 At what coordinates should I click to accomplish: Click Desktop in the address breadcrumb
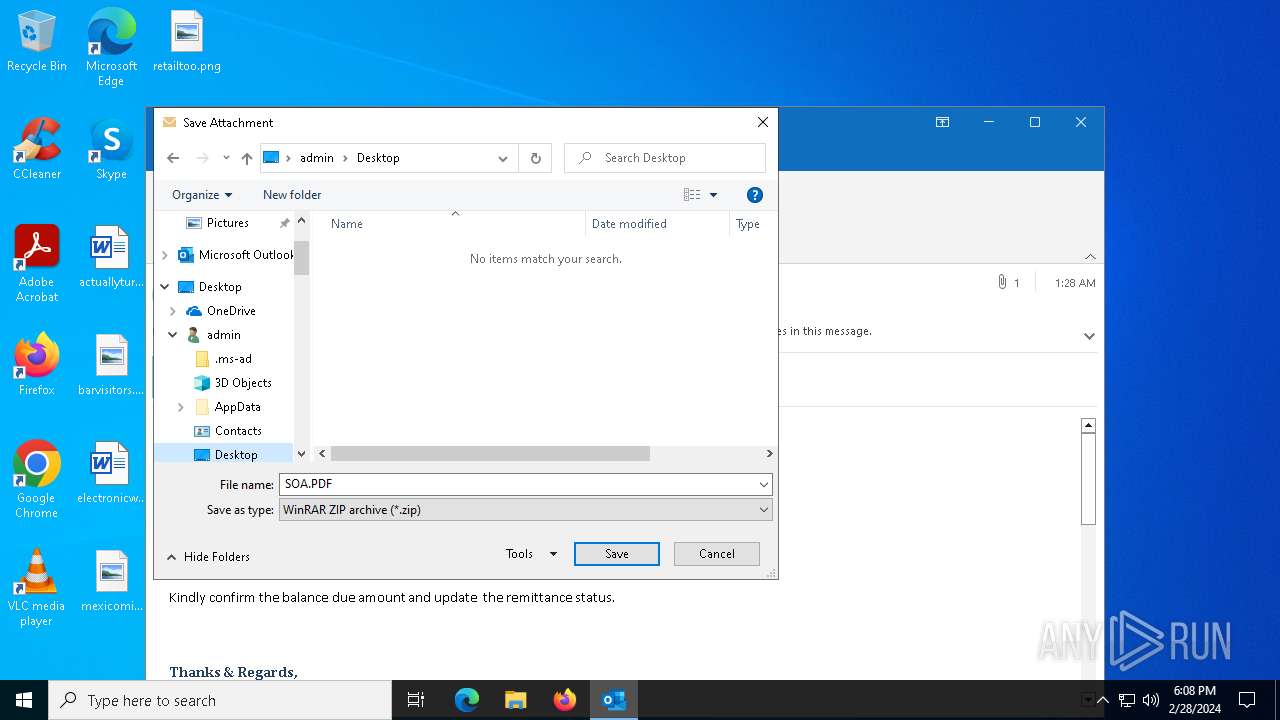point(378,158)
